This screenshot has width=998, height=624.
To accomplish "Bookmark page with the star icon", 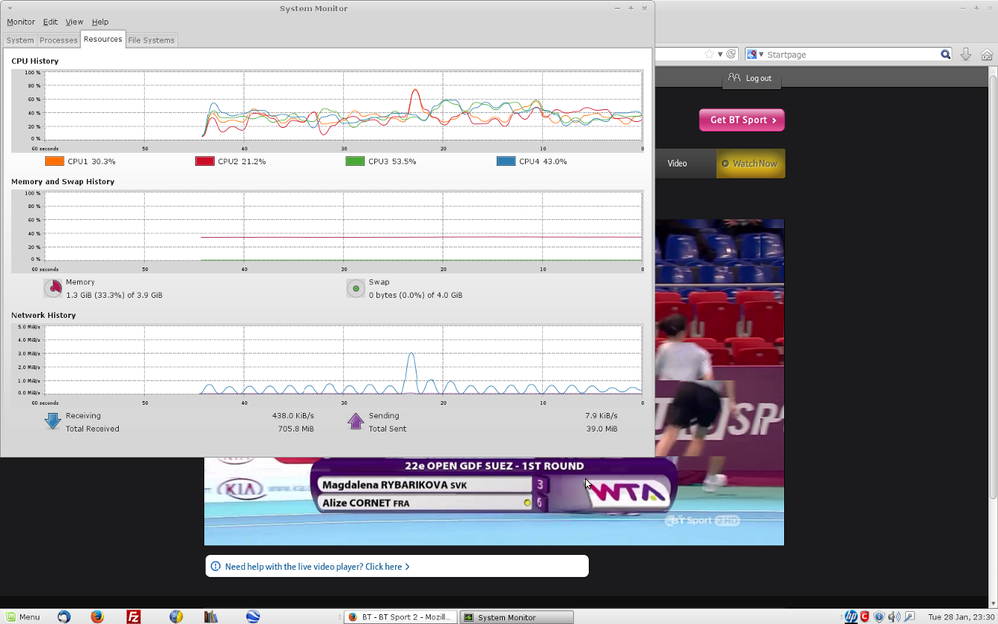I will [x=709, y=55].
